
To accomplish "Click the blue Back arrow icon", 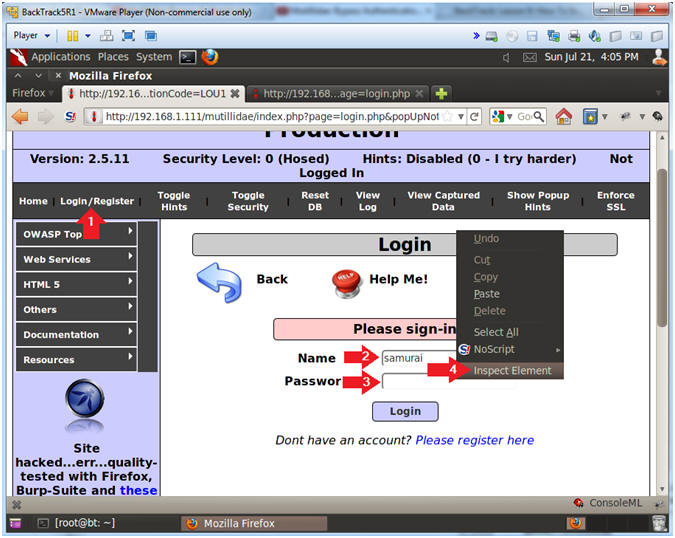I will (220, 282).
